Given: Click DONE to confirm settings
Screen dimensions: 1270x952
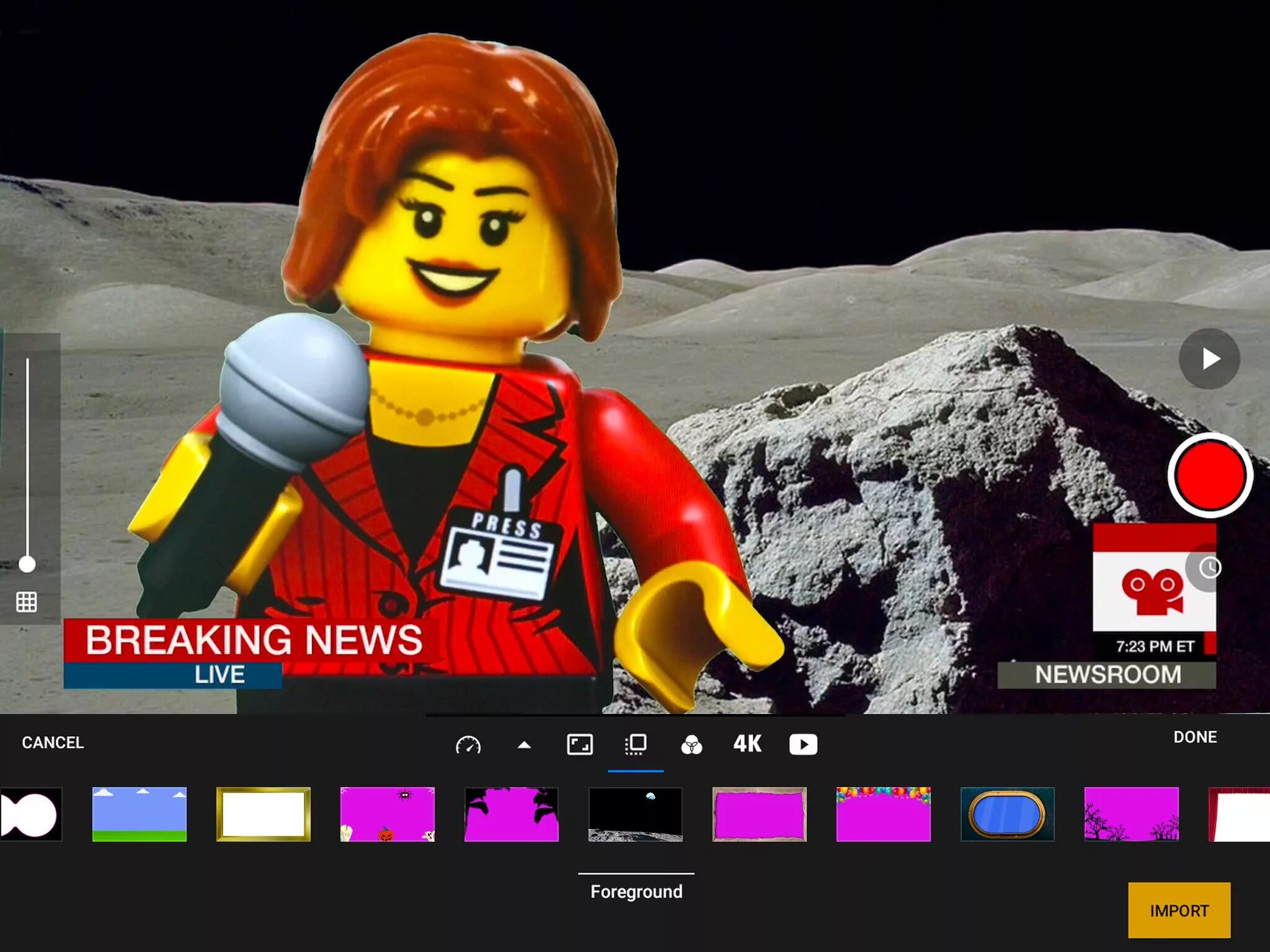Looking at the screenshot, I should coord(1194,737).
